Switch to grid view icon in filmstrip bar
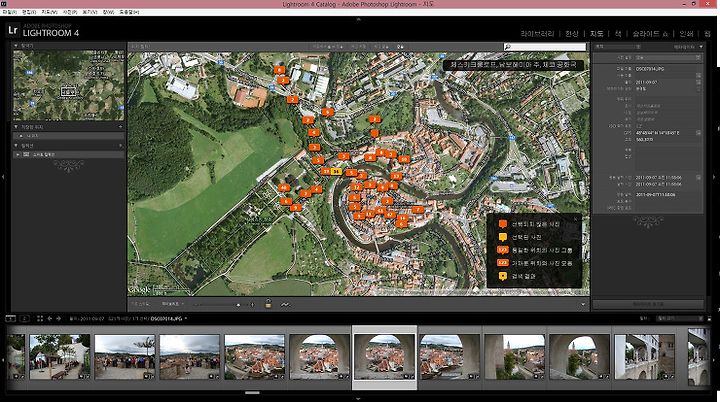Screen dimensions: 720x402 coord(40,318)
